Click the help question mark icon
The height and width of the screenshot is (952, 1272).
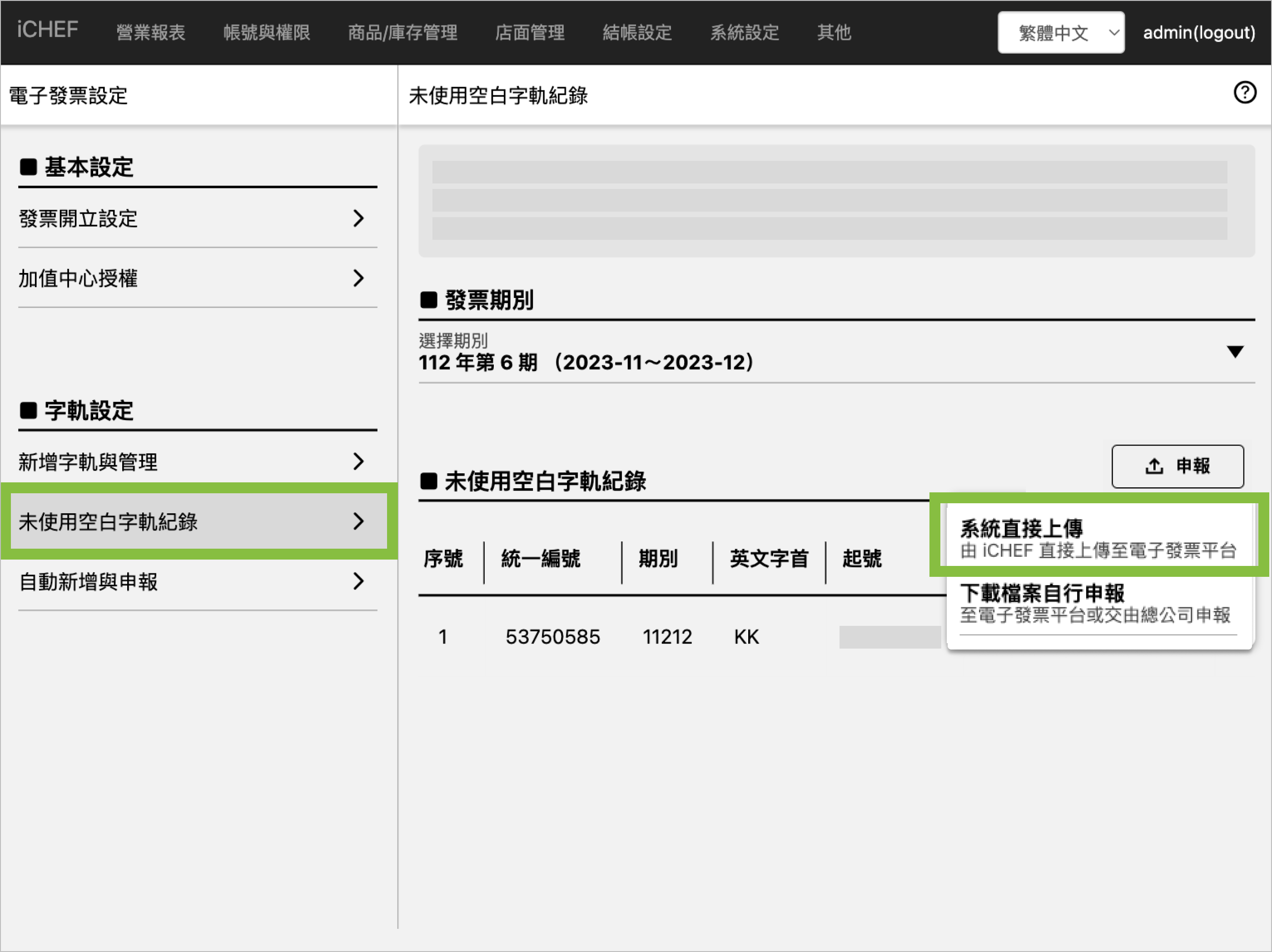pyautogui.click(x=1244, y=93)
